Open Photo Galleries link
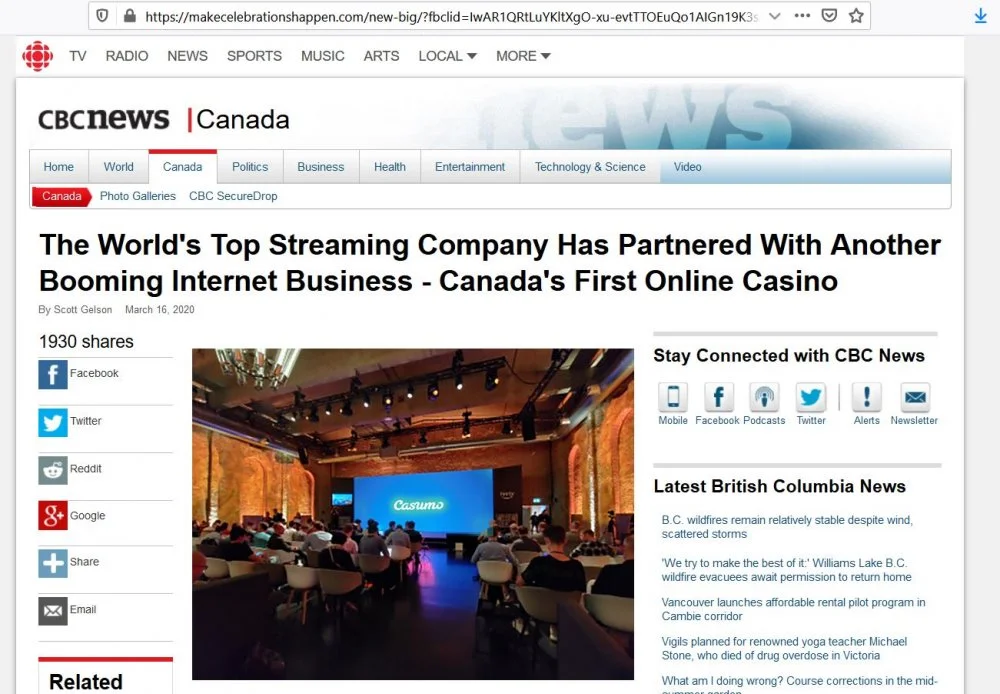Viewport: 1000px width, 694px height. [x=138, y=196]
